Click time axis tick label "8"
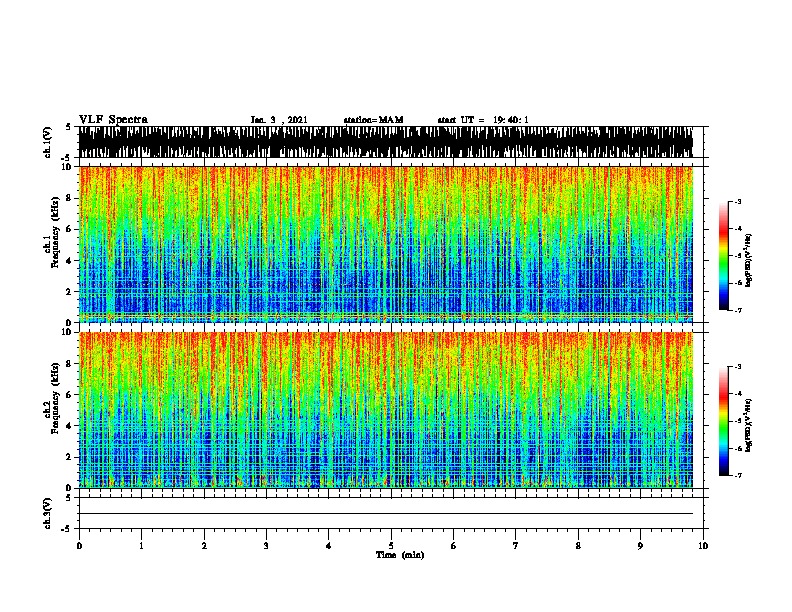This screenshot has height=612, width=792. [578, 546]
